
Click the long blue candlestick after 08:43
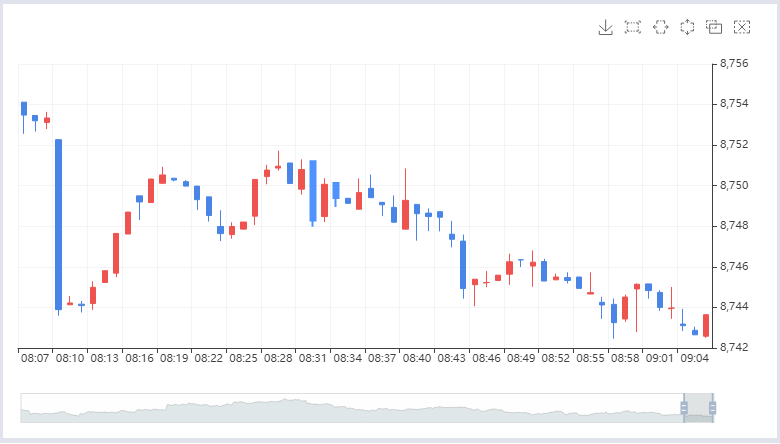pyautogui.click(x=463, y=265)
